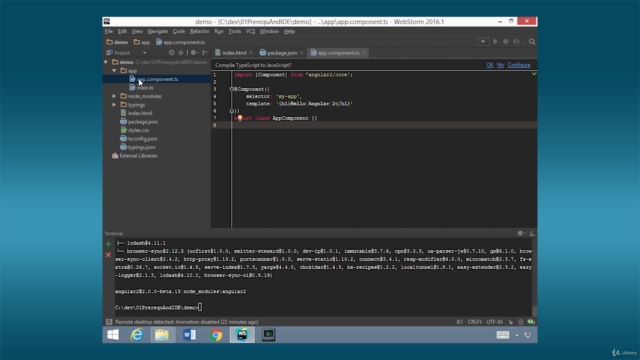Screen dimensions: 640x360
Task: Click the UTF-8 encoding in status bar
Action: [494, 322]
